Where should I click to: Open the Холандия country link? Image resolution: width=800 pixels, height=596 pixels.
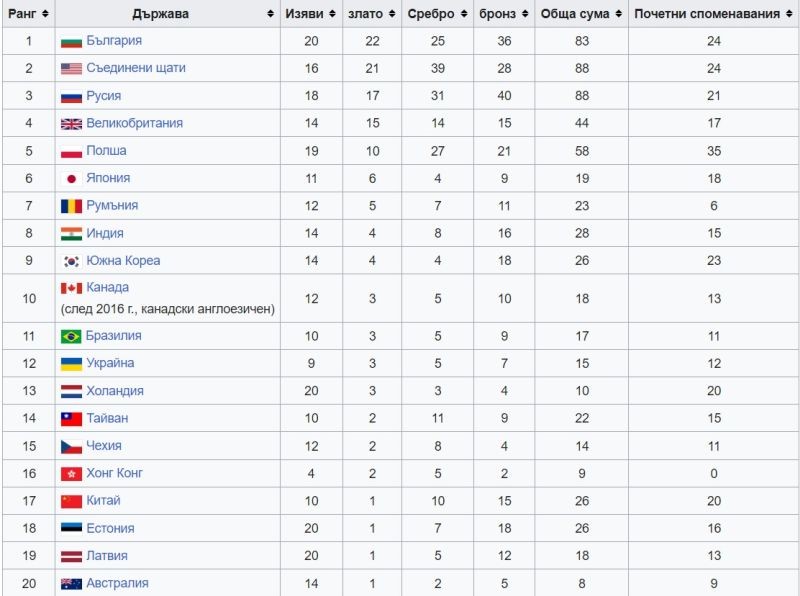click(x=115, y=391)
